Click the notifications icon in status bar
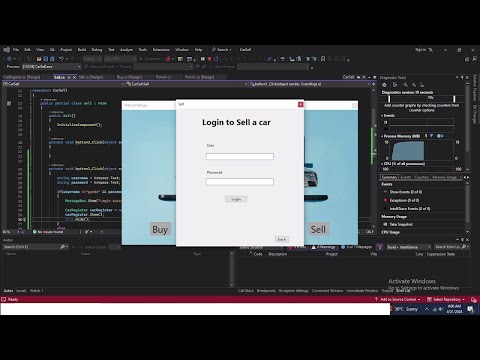Viewport: 480px width, 360px height. pos(474,299)
